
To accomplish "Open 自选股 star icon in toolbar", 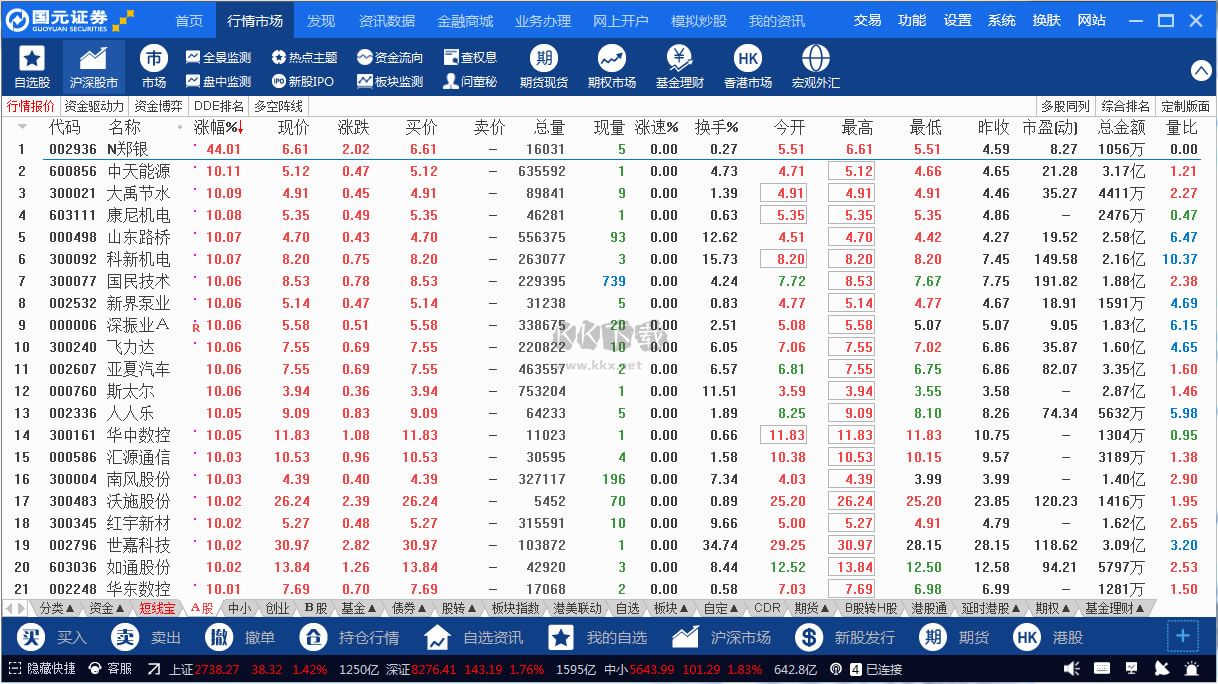I will point(32,58).
